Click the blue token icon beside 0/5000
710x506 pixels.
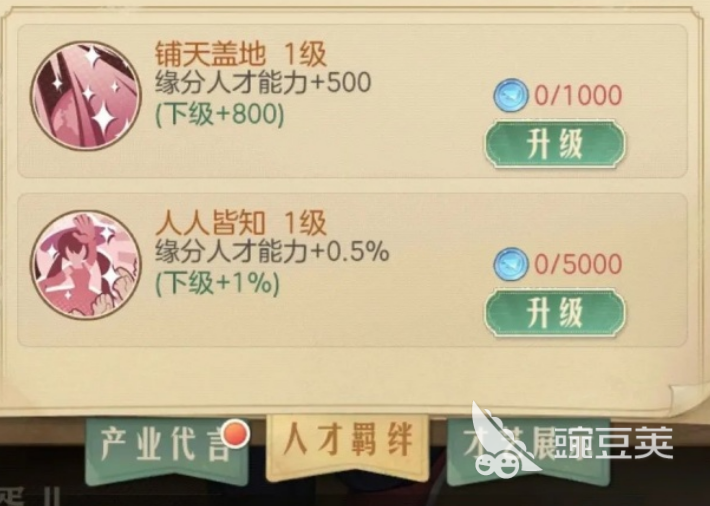(x=510, y=264)
